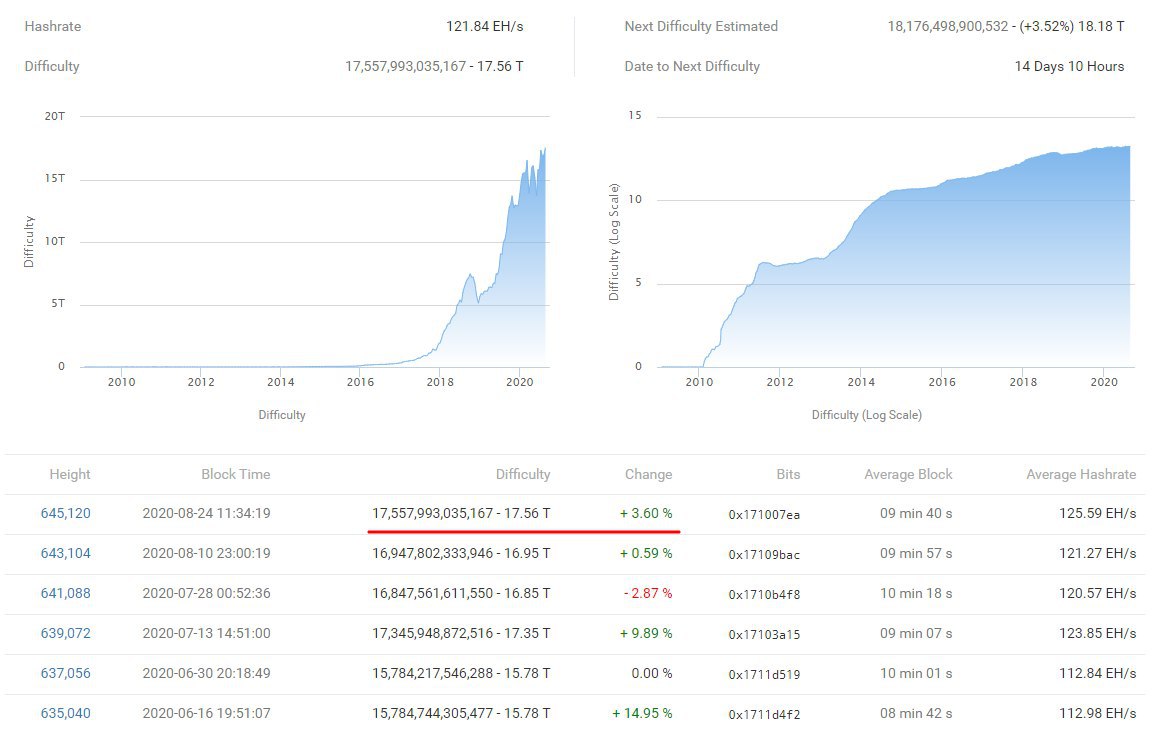Click average hashrate 112.84 EH/s

click(x=1097, y=673)
